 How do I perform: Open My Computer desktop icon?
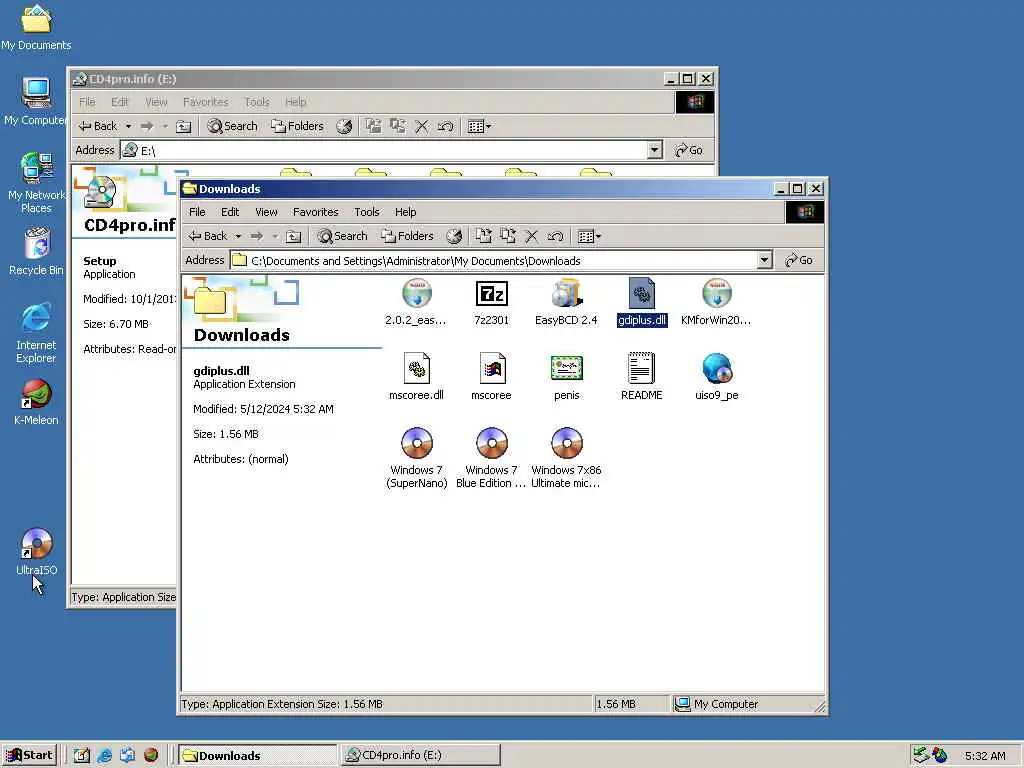pos(37,101)
